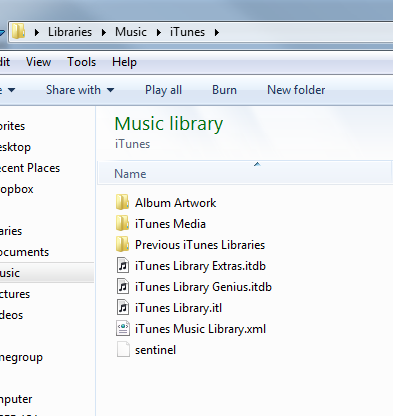Click the iTunes Library.itl file icon
The width and height of the screenshot is (393, 416).
click(x=123, y=308)
